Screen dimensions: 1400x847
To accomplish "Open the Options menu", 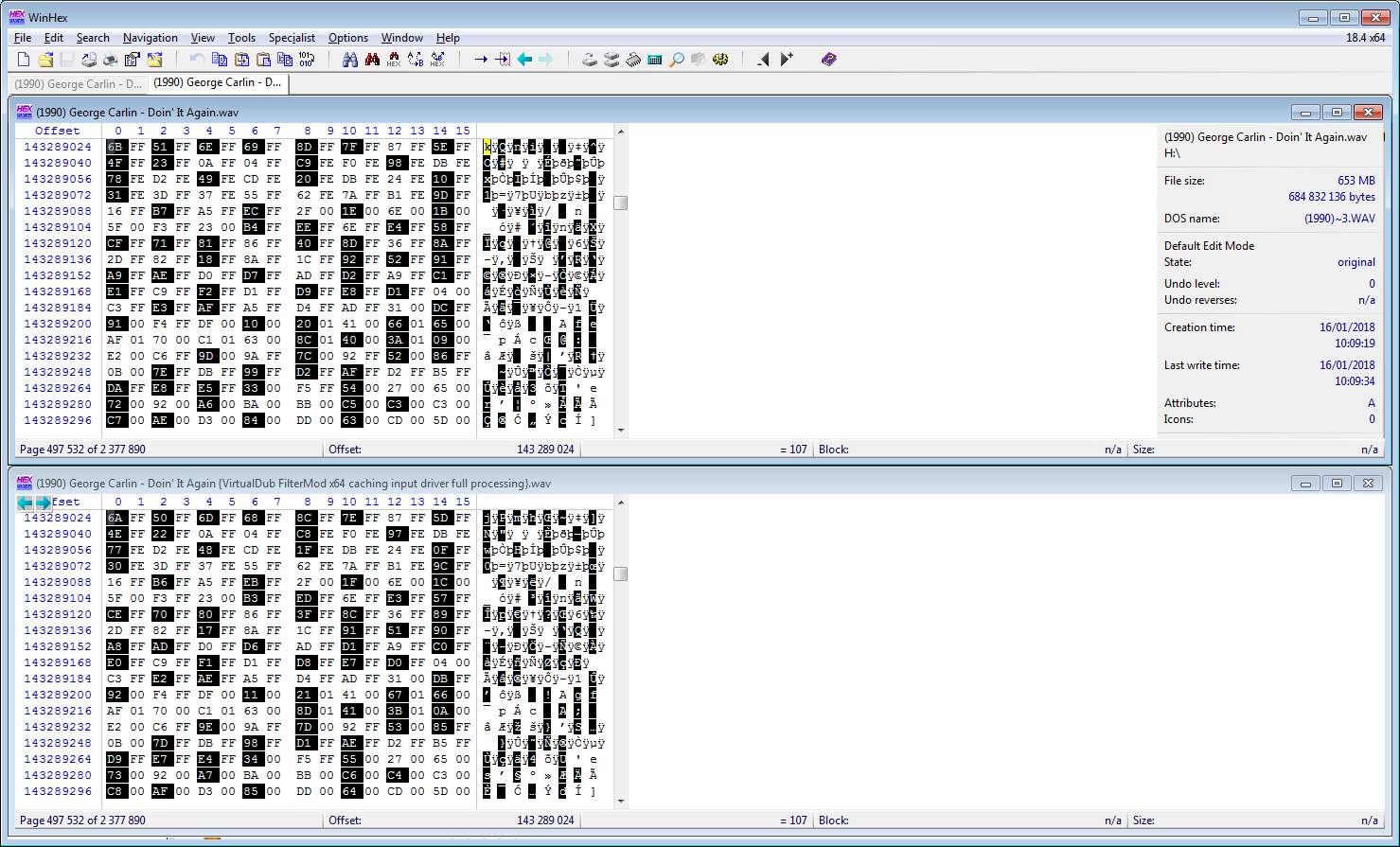I will [x=348, y=38].
